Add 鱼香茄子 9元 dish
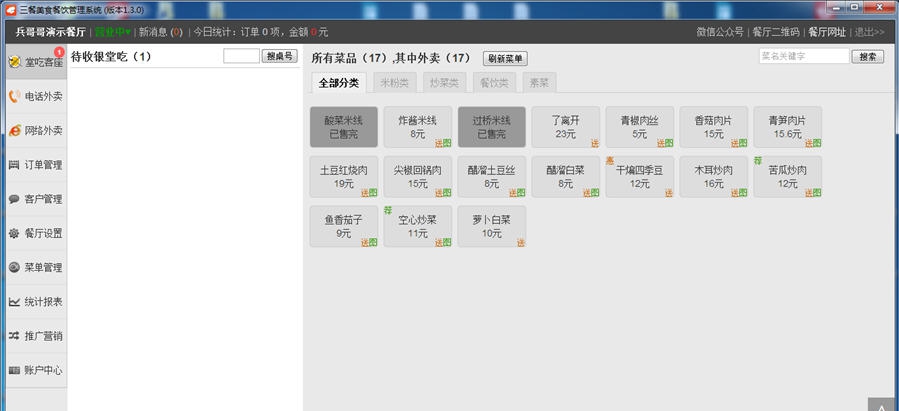Screen dimensions: 899x411 344,226
